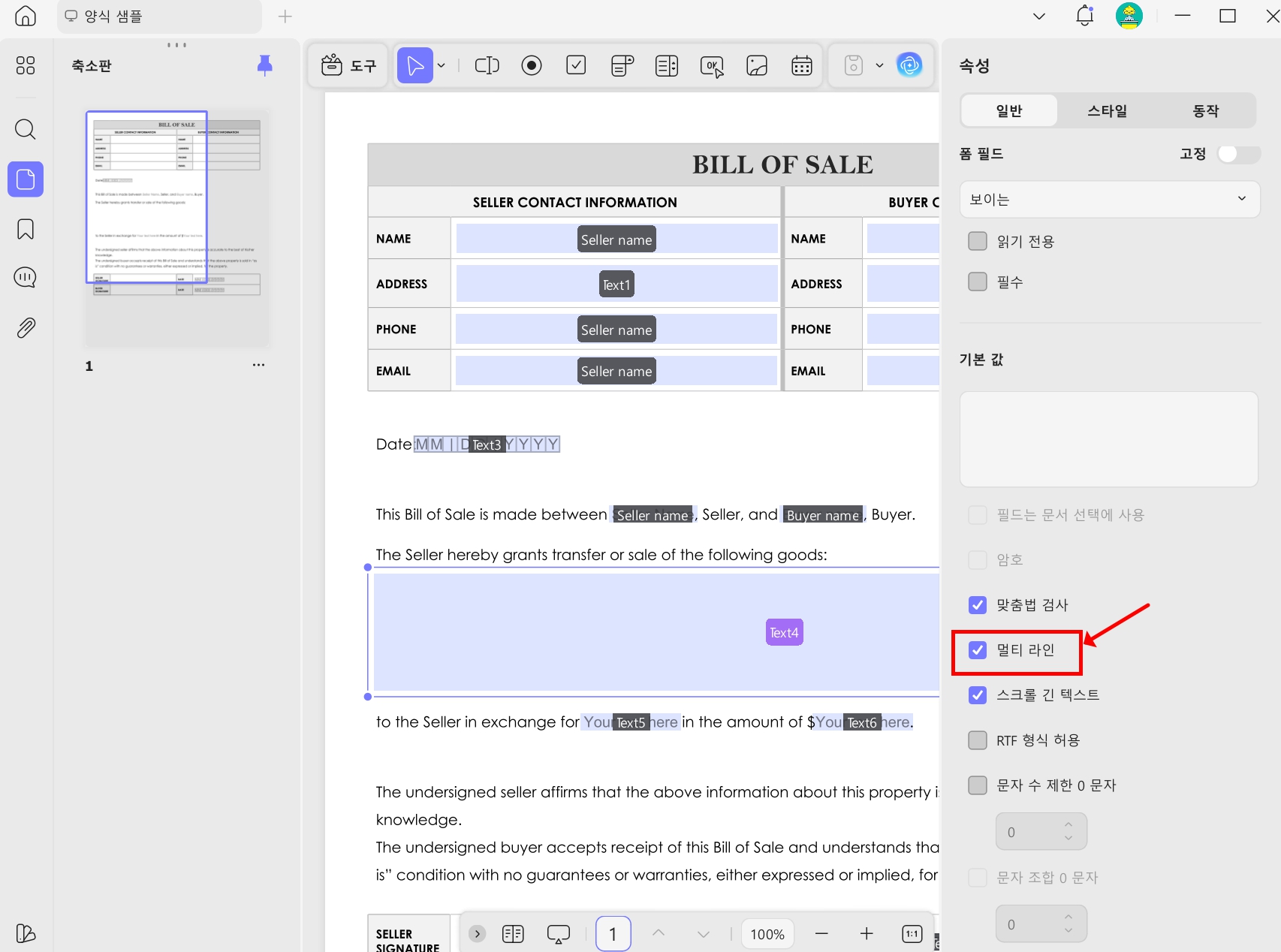Click the save icon in toolbar
This screenshot has width=1281, height=952.
pyautogui.click(x=854, y=65)
